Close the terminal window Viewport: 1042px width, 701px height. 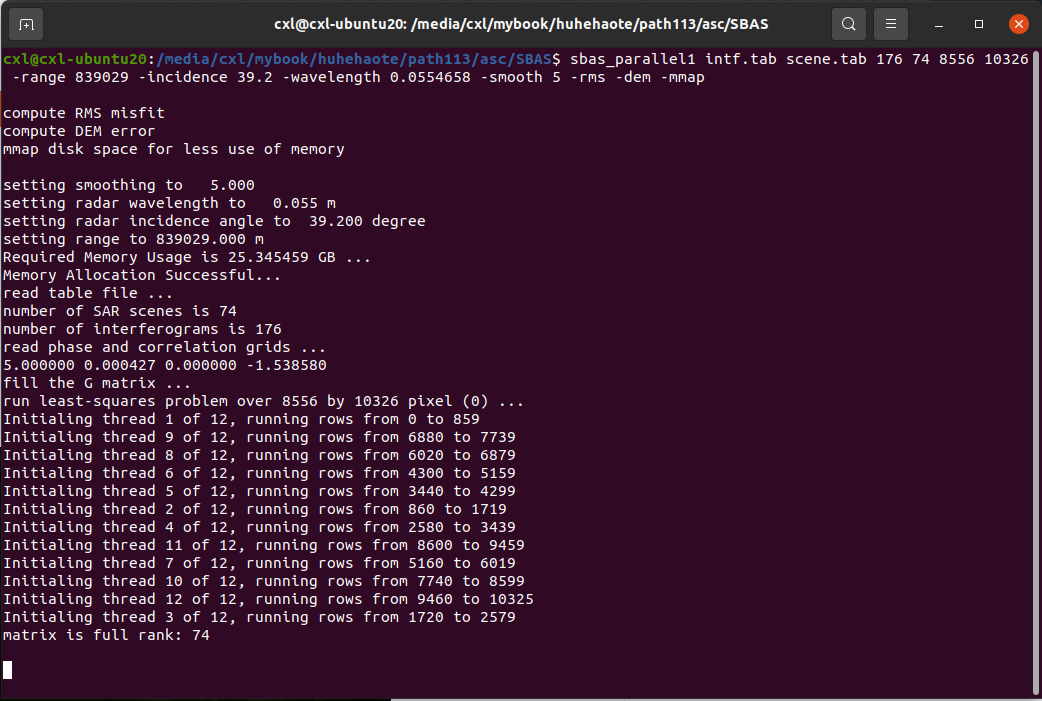pos(1018,23)
